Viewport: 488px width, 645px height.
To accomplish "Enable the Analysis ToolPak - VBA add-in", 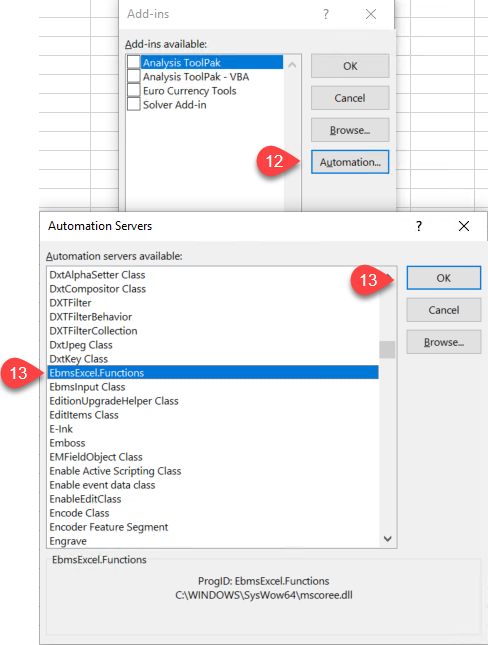I will [x=133, y=76].
